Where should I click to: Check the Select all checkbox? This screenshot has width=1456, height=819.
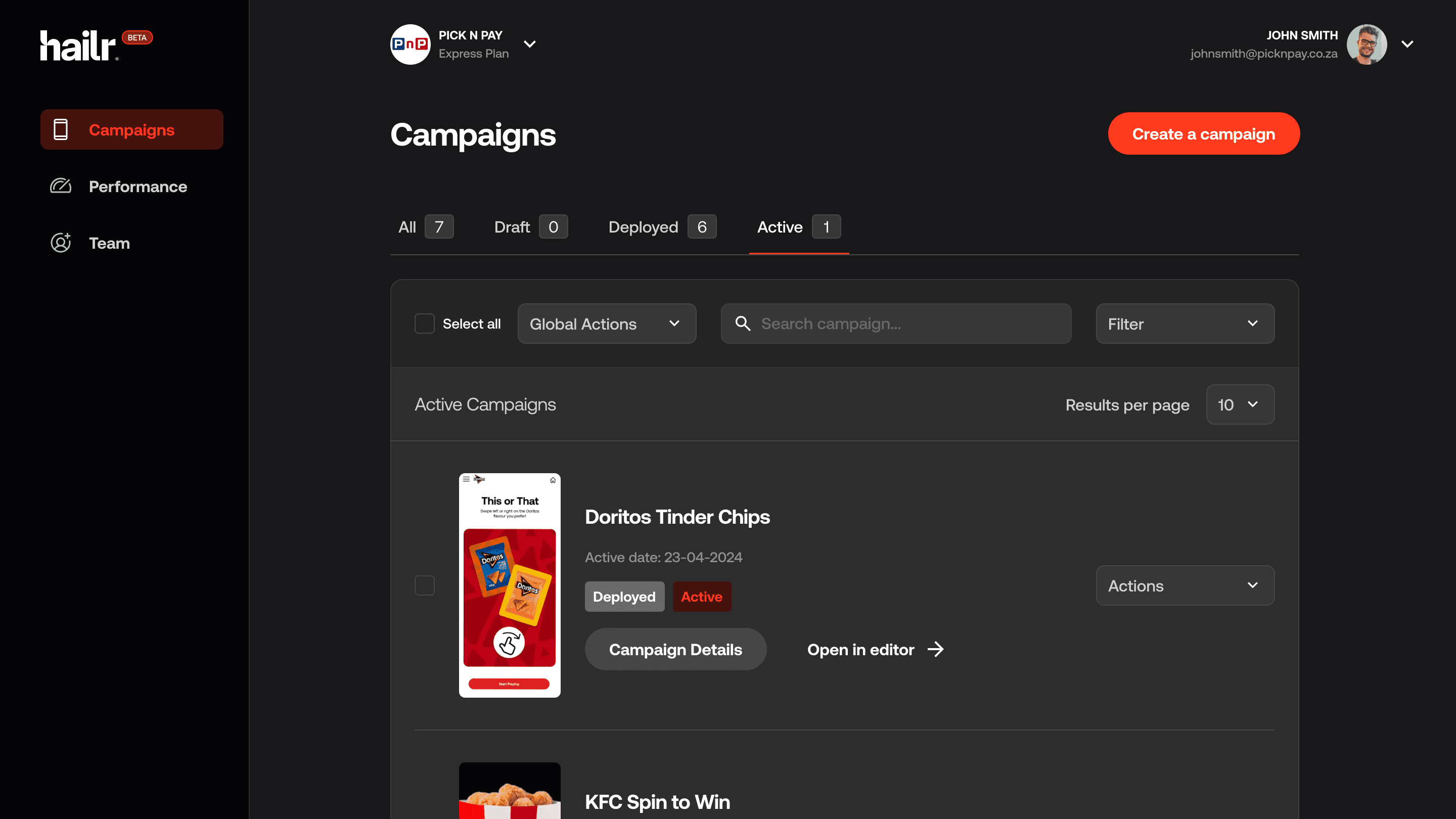tap(424, 324)
